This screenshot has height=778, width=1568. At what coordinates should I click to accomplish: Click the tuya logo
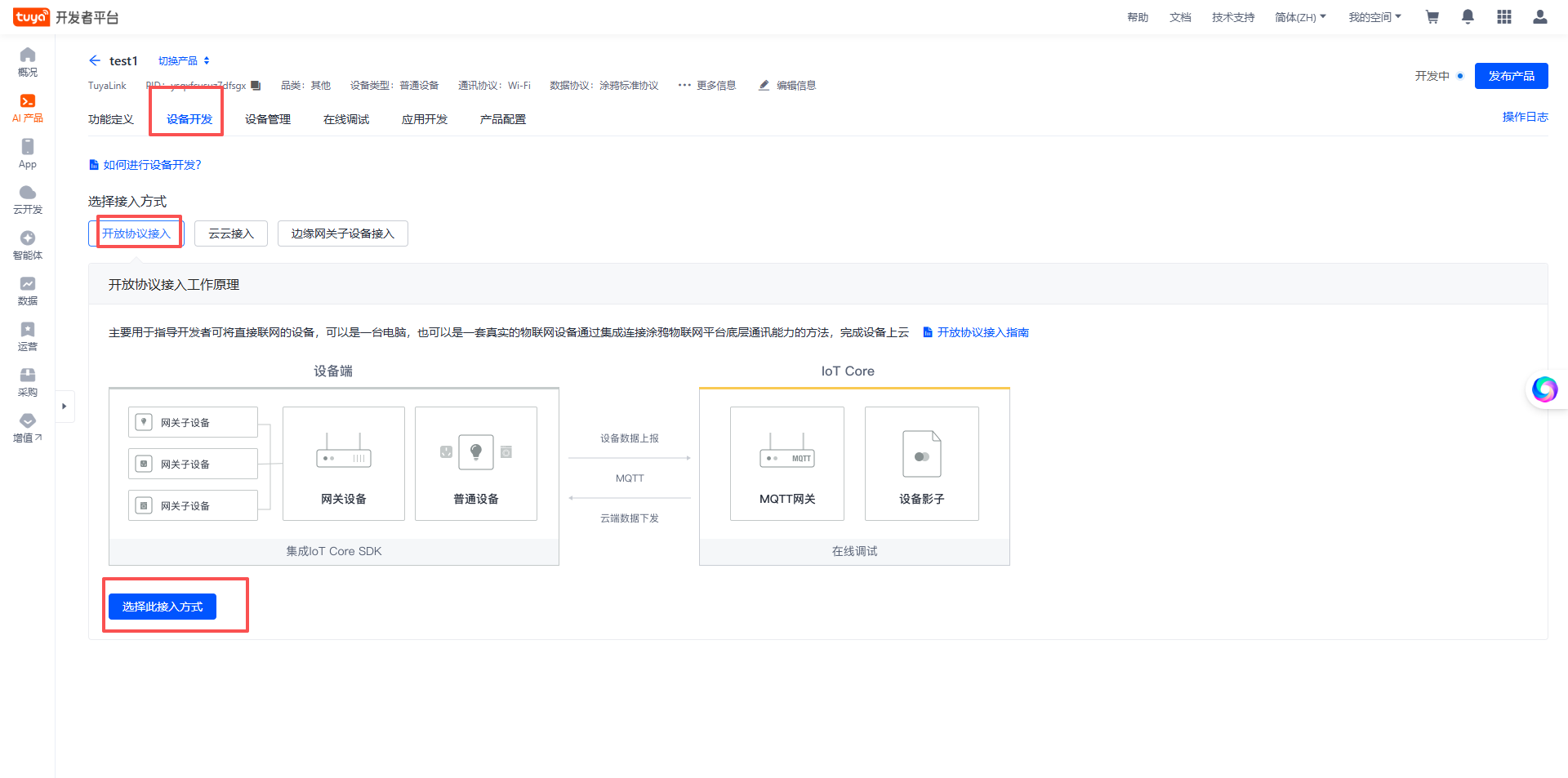[32, 17]
